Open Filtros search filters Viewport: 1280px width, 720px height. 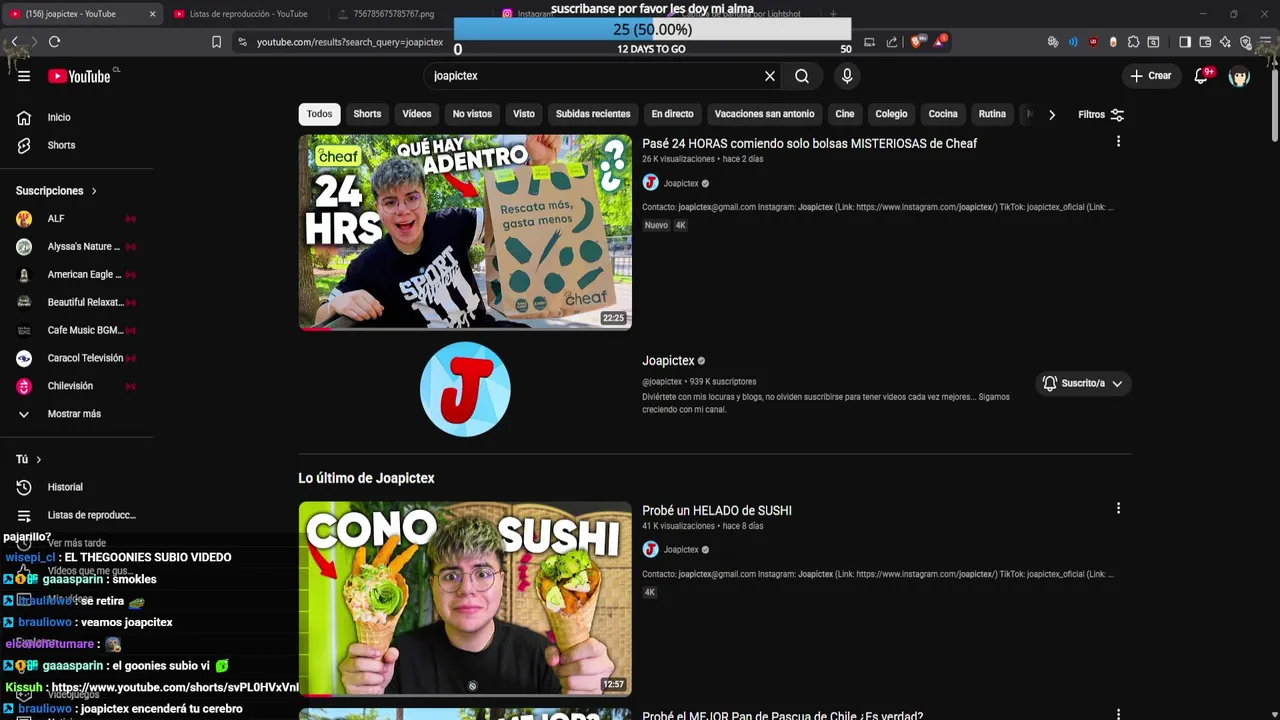click(x=1101, y=115)
